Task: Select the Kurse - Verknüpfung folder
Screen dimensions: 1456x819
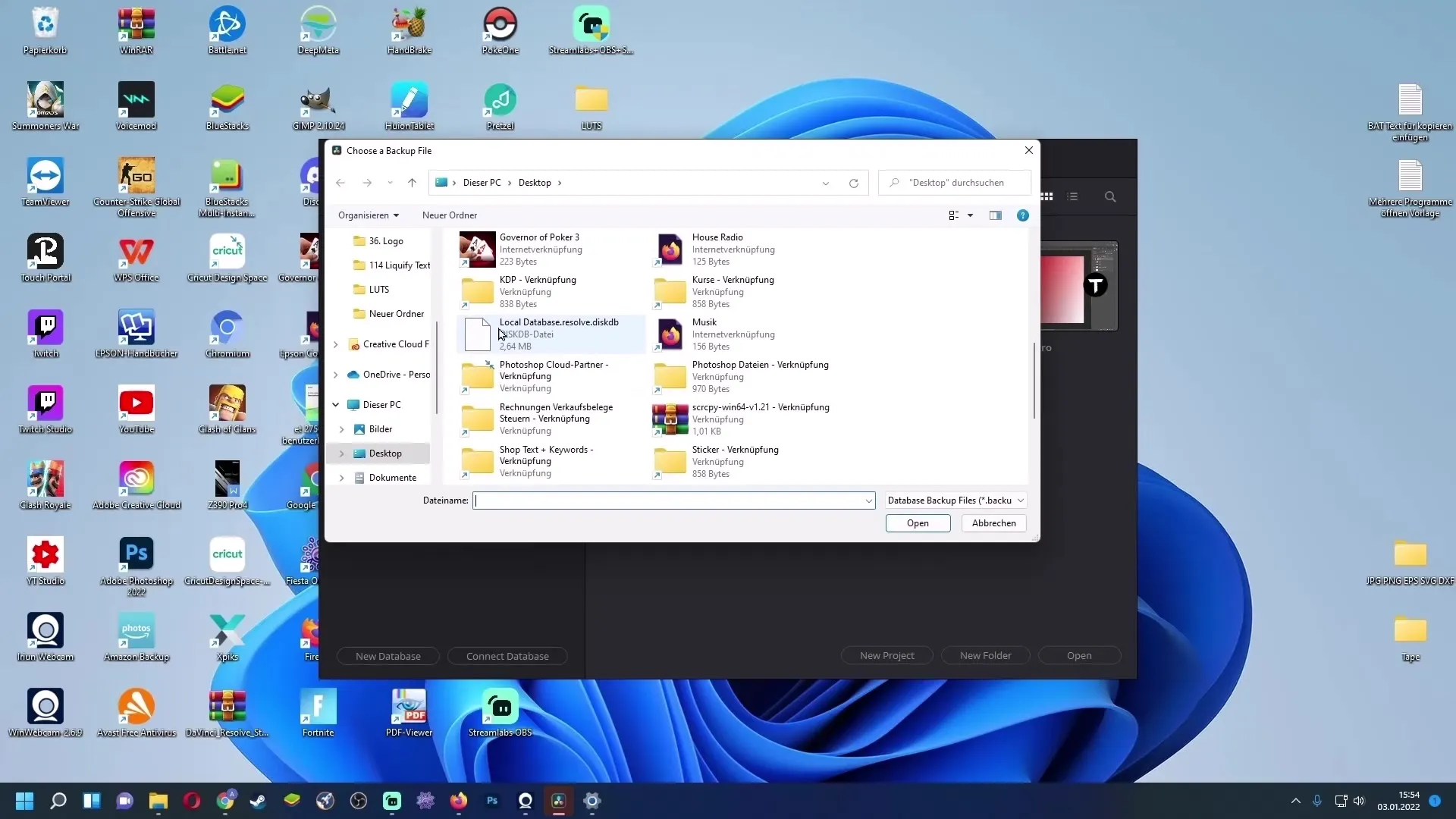Action: tap(743, 292)
